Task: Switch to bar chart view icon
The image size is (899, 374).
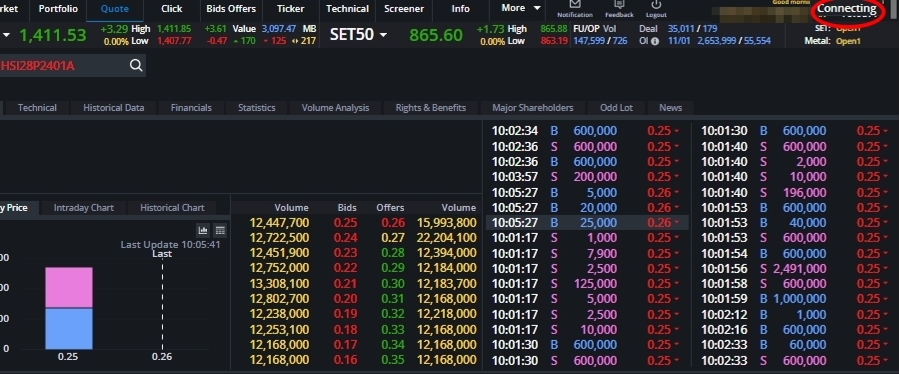Action: [x=203, y=231]
